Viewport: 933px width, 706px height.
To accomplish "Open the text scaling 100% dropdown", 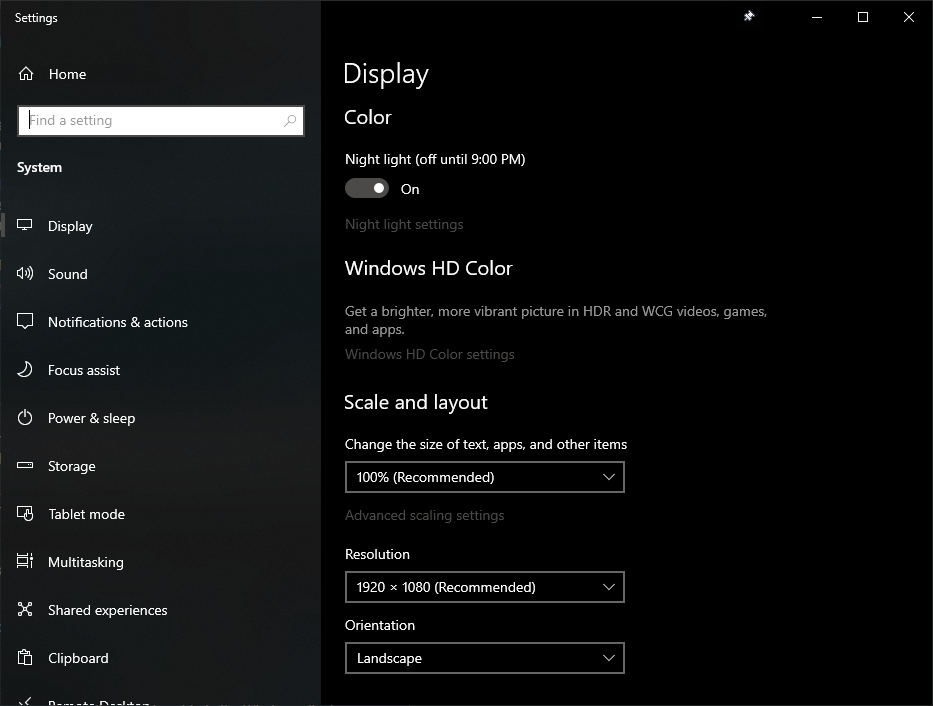I will 484,477.
